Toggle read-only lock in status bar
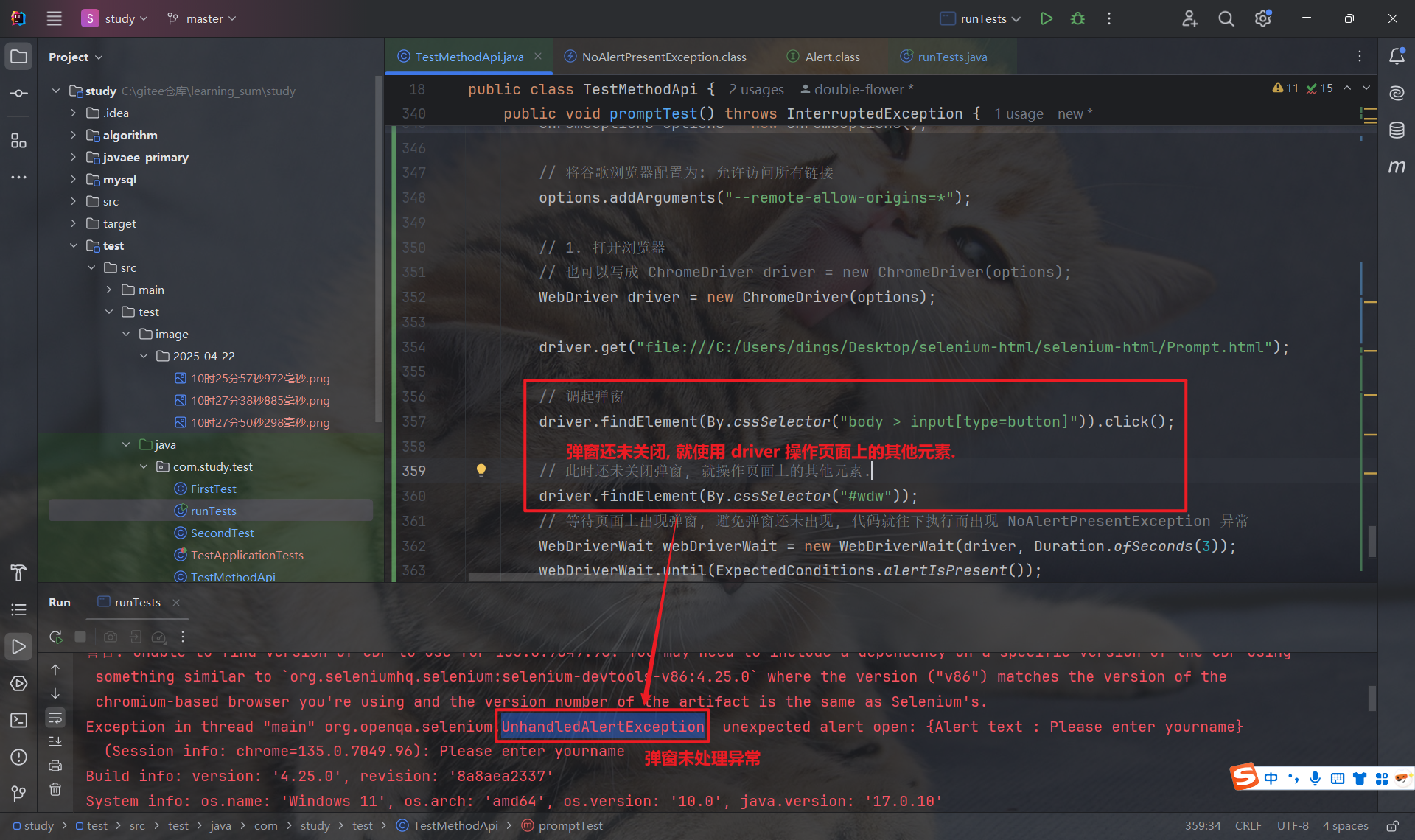The width and height of the screenshot is (1415, 840). pos(1392,826)
